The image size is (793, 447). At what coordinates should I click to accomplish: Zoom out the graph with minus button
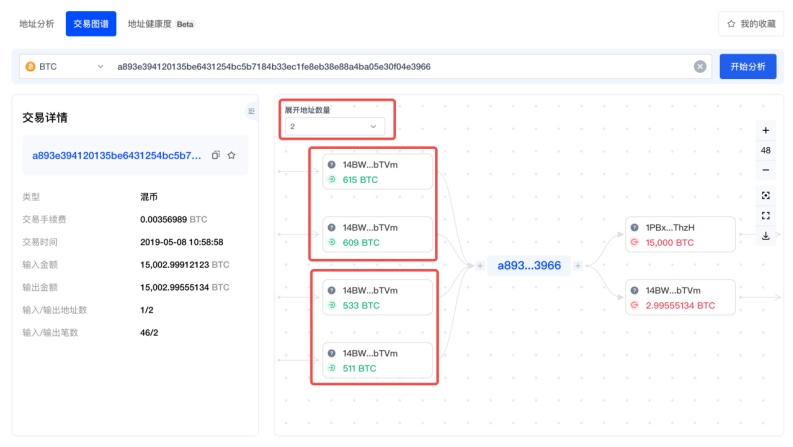[766, 170]
